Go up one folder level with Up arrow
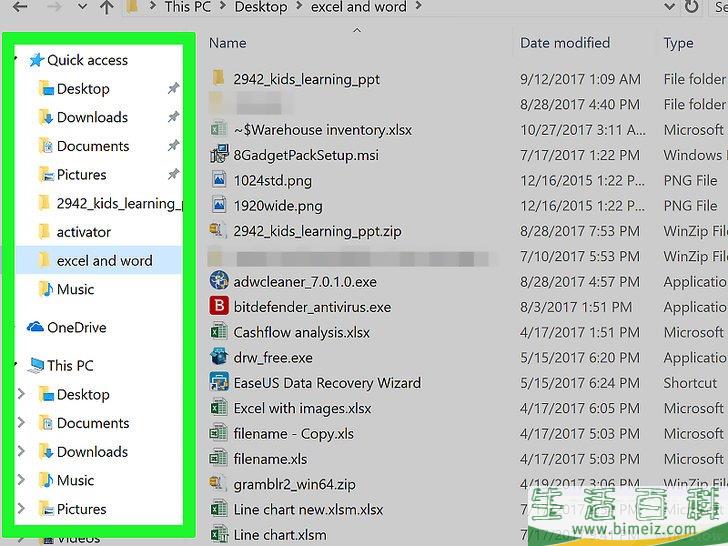Viewport: 728px width, 546px height. [107, 7]
